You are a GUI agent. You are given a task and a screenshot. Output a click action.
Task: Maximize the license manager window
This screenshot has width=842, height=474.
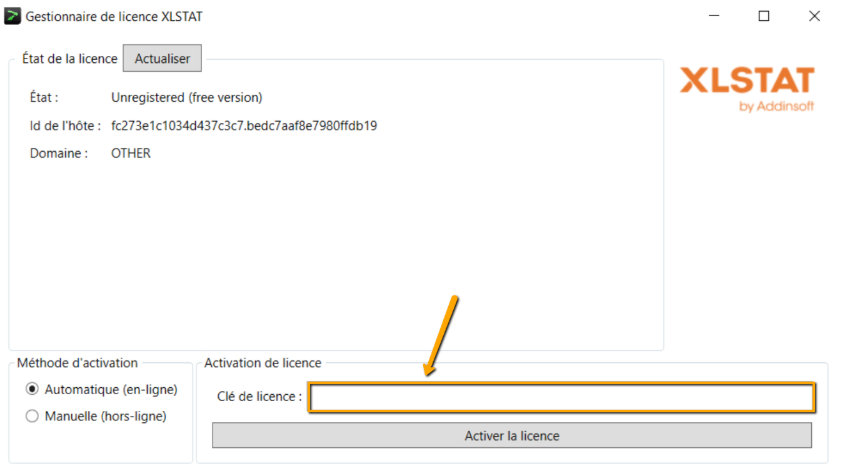tap(764, 16)
